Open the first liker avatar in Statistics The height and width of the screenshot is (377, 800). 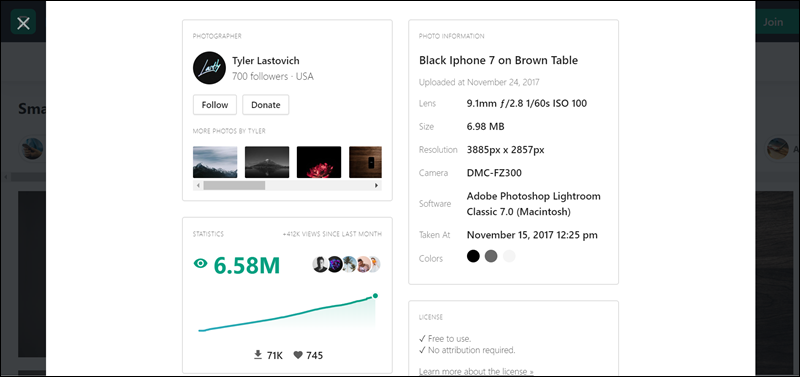tap(319, 264)
